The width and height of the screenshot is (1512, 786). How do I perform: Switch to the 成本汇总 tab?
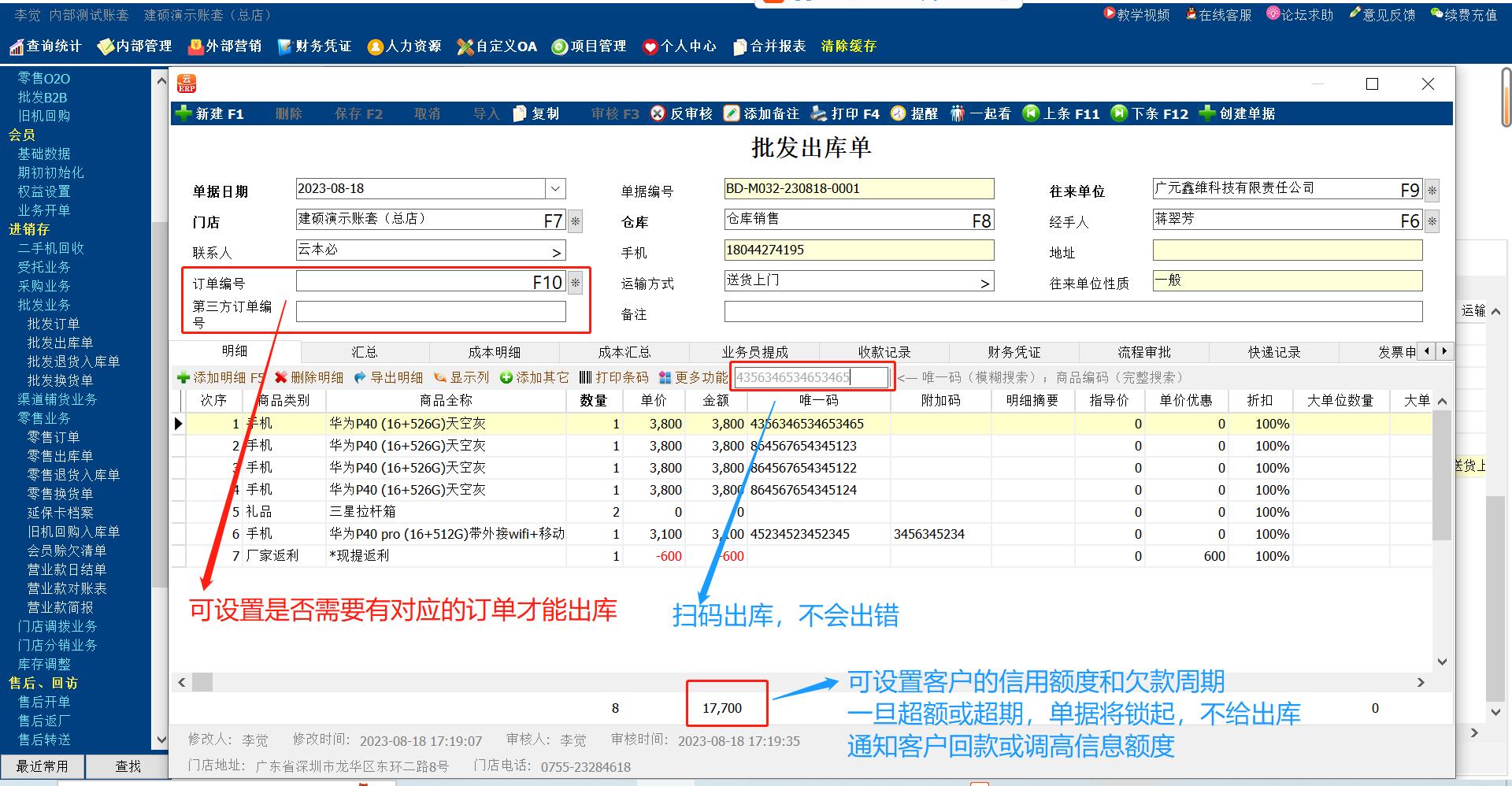(624, 352)
